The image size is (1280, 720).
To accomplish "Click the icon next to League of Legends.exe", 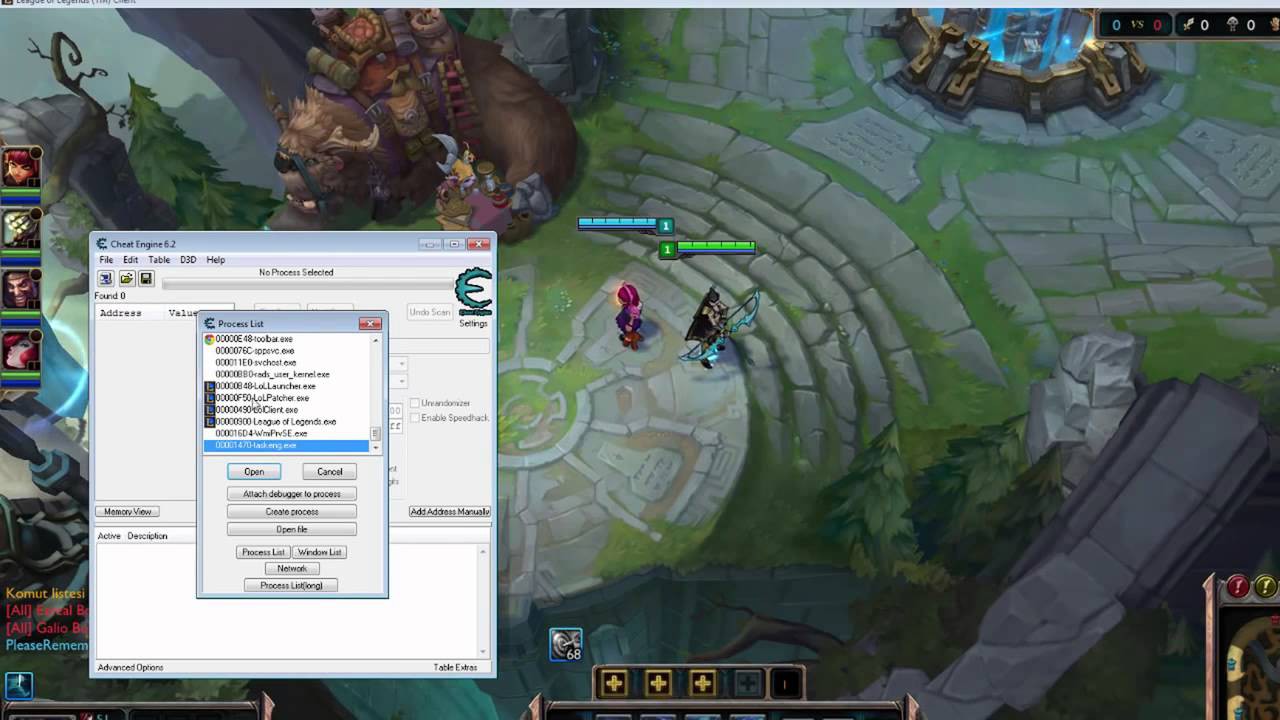I will (210, 422).
